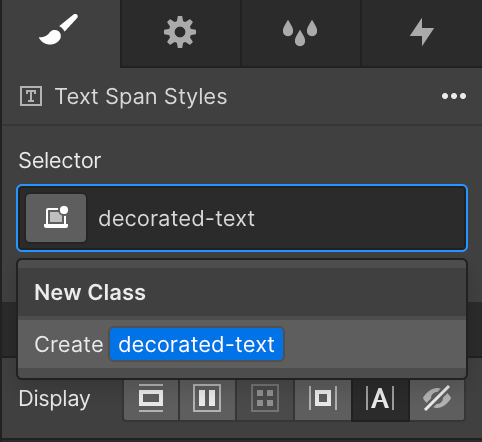Open the Style Manager droplets tab

(300, 32)
